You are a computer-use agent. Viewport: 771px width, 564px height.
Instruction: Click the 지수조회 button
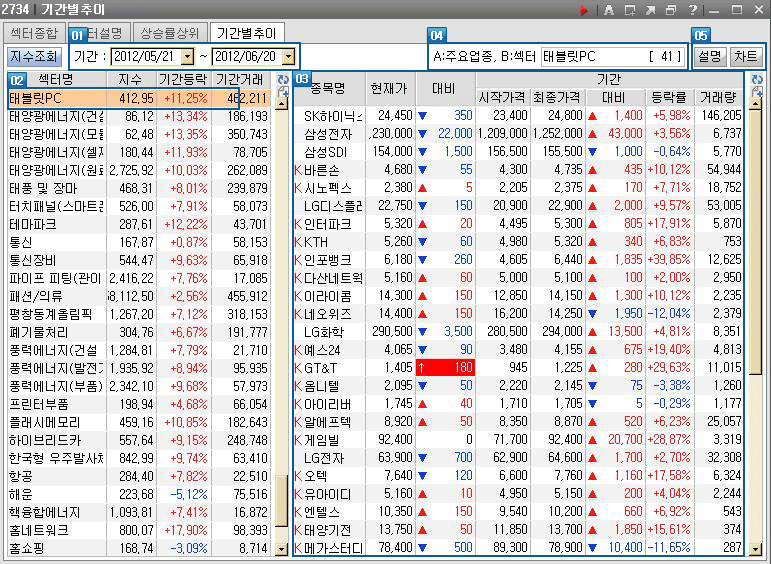pyautogui.click(x=34, y=57)
